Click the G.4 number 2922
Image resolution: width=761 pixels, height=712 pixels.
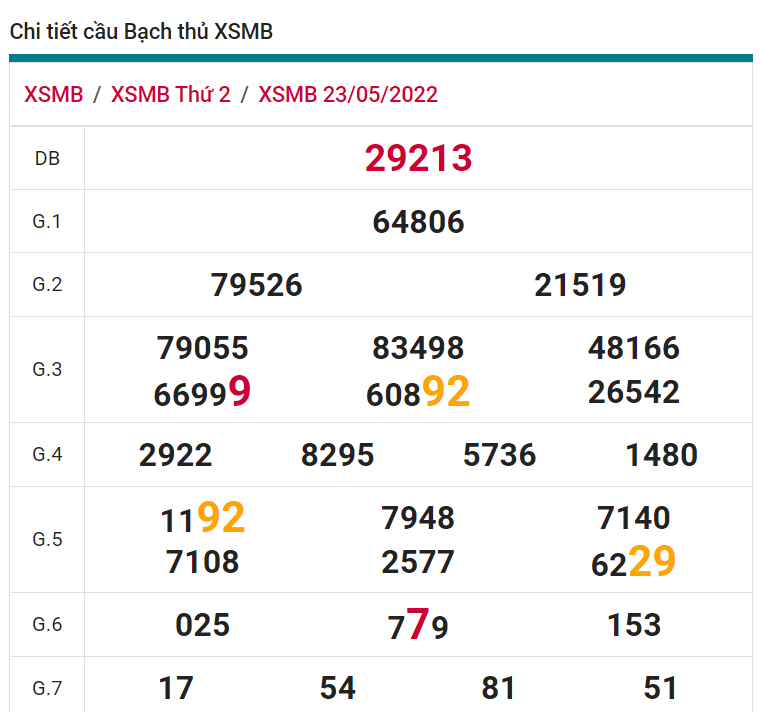[x=175, y=455]
